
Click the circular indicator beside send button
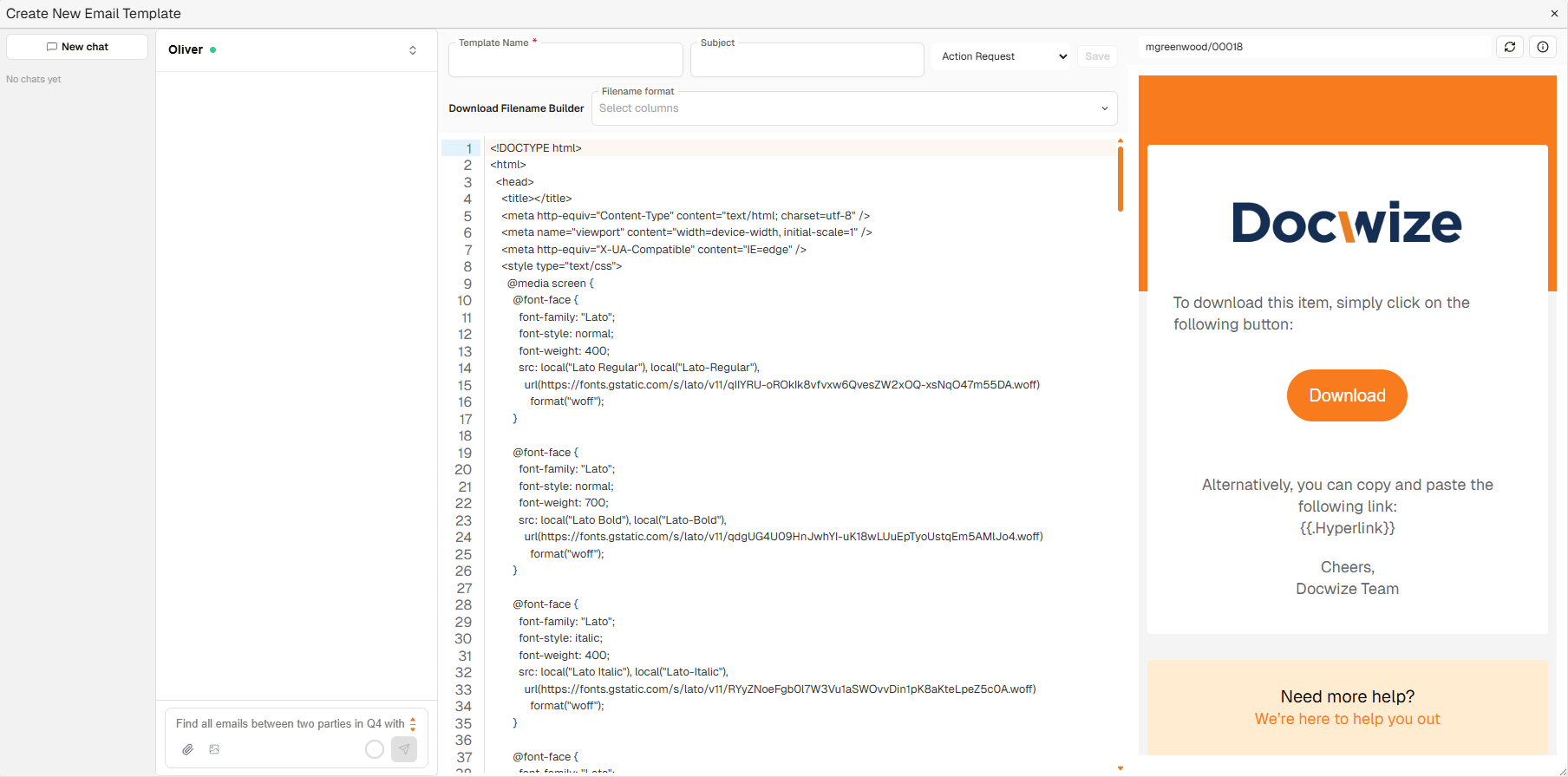pyautogui.click(x=375, y=749)
